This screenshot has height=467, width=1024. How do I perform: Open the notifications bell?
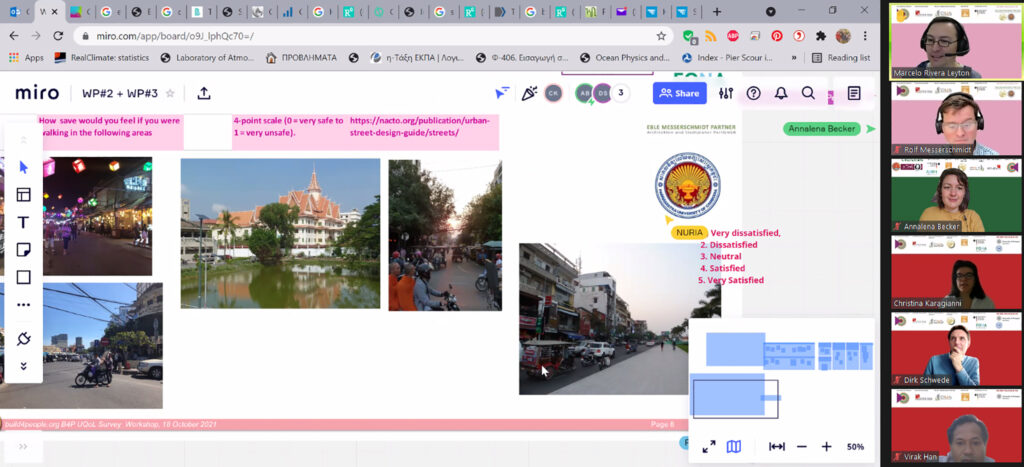(x=781, y=93)
